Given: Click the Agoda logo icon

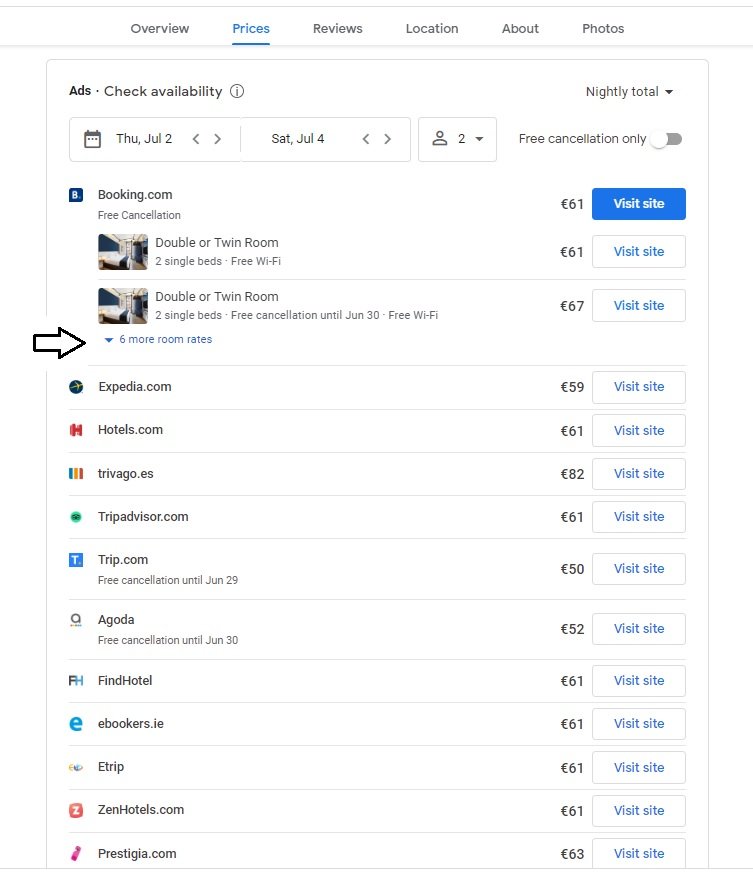Looking at the screenshot, I should pos(76,619).
